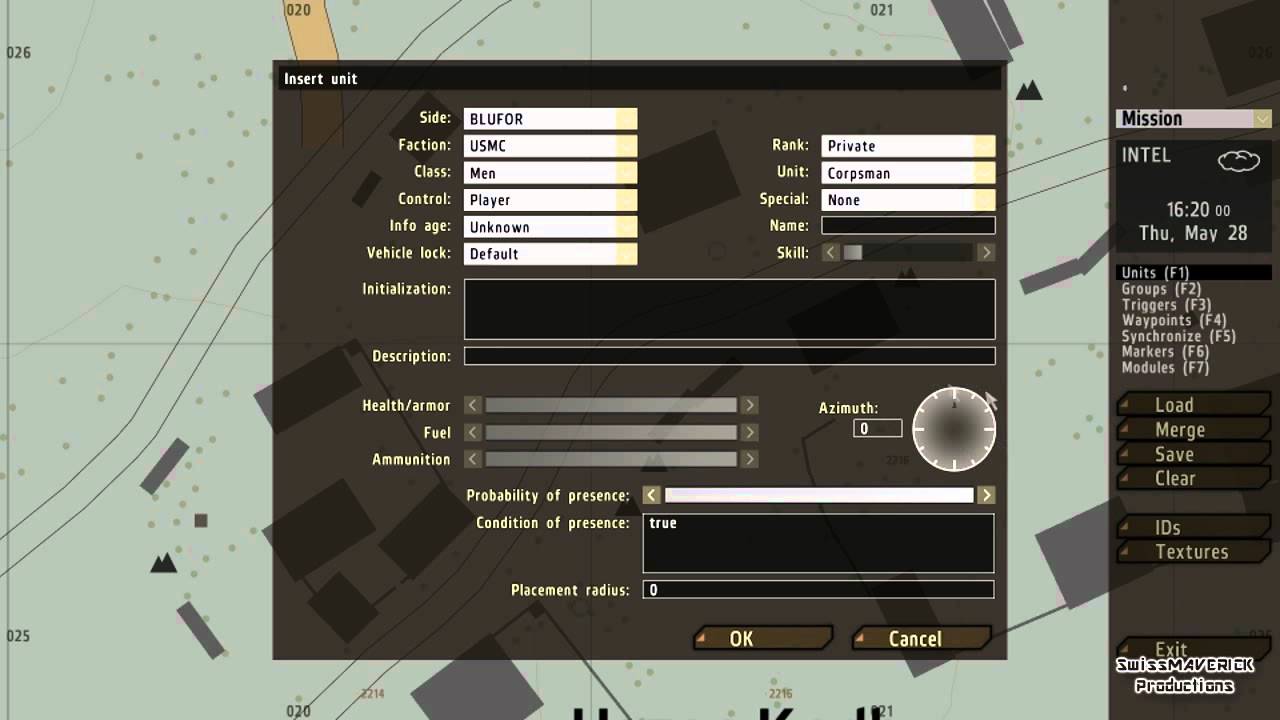Click the Skill slider track
1280x720 pixels.
[908, 253]
